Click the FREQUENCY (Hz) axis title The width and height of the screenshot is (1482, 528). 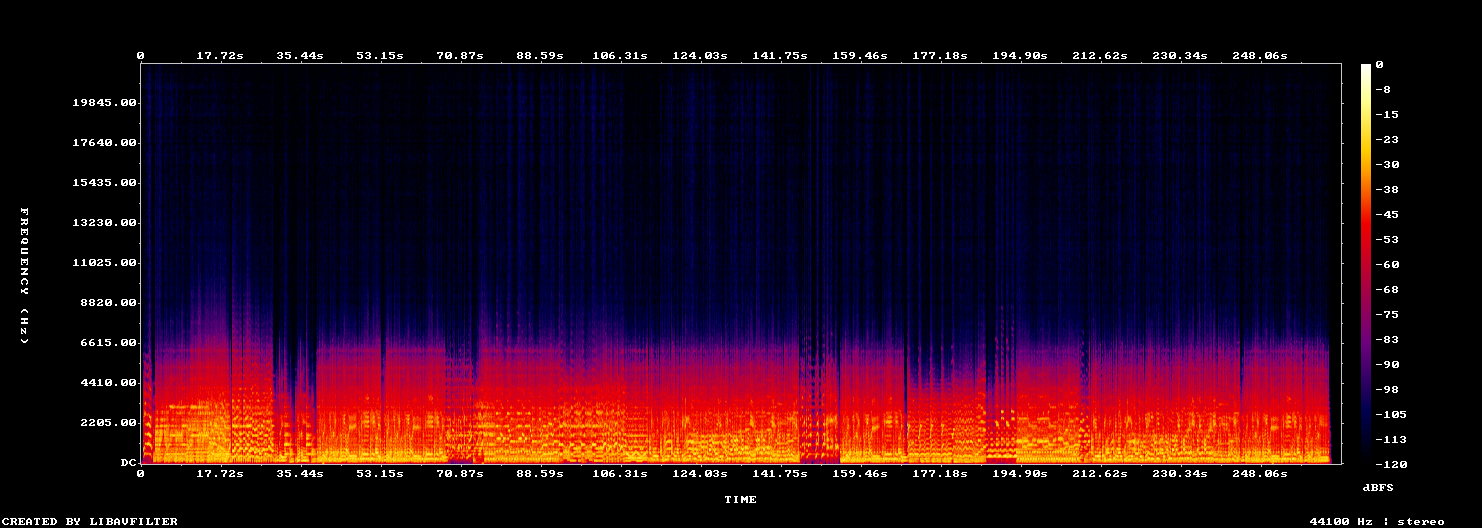(x=25, y=276)
